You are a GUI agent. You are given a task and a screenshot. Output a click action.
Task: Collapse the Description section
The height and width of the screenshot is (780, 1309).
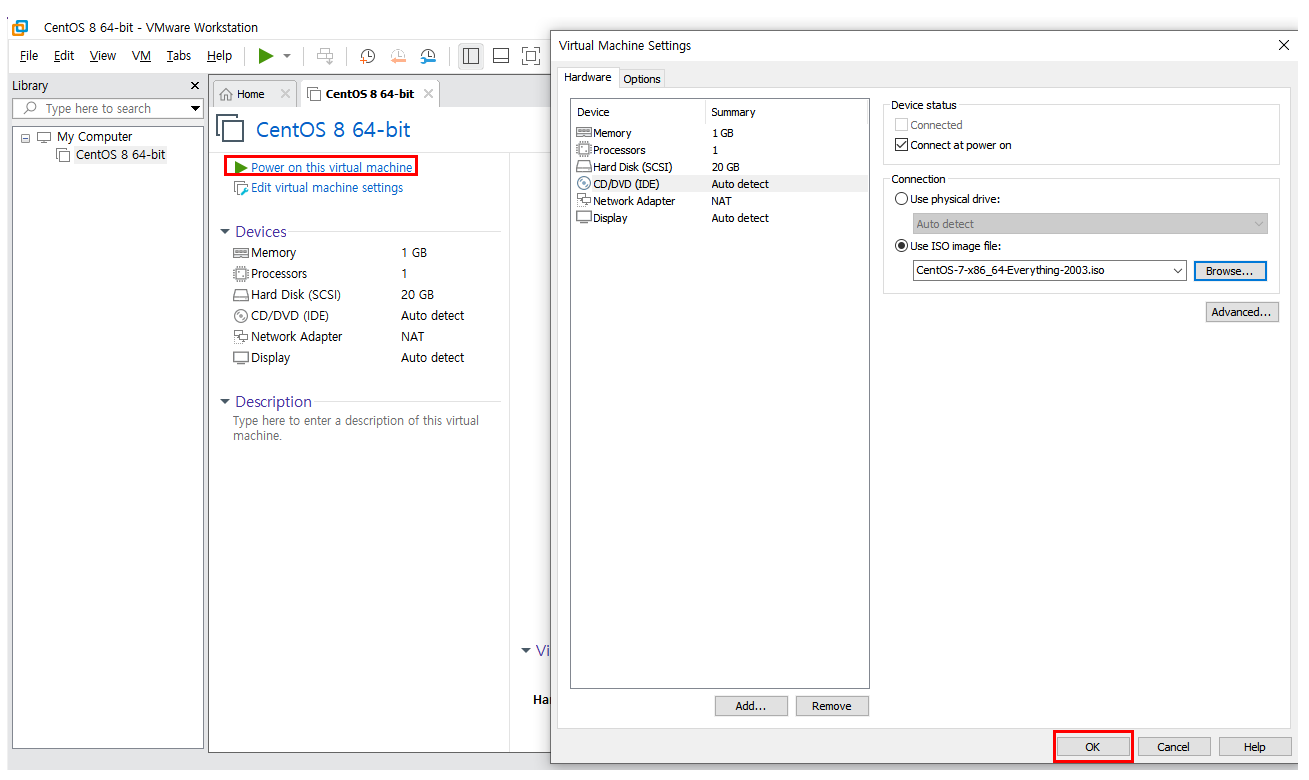225,402
